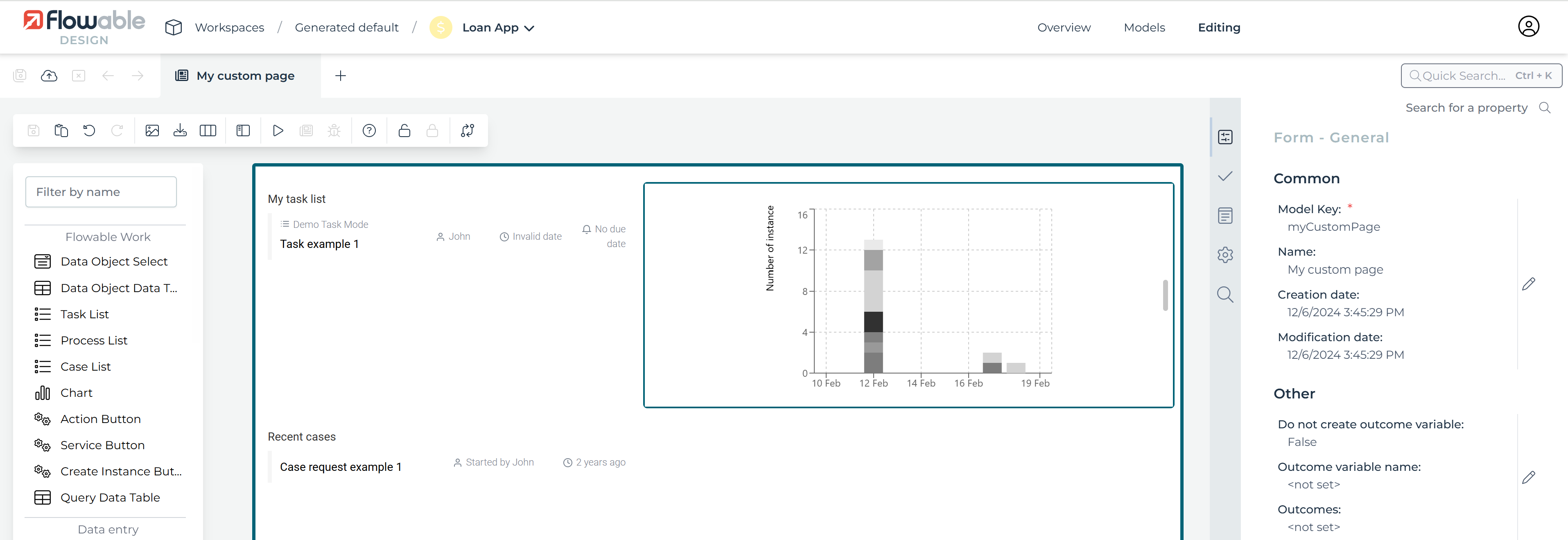The image size is (1568, 540).
Task: Click the play preview icon
Action: click(278, 130)
